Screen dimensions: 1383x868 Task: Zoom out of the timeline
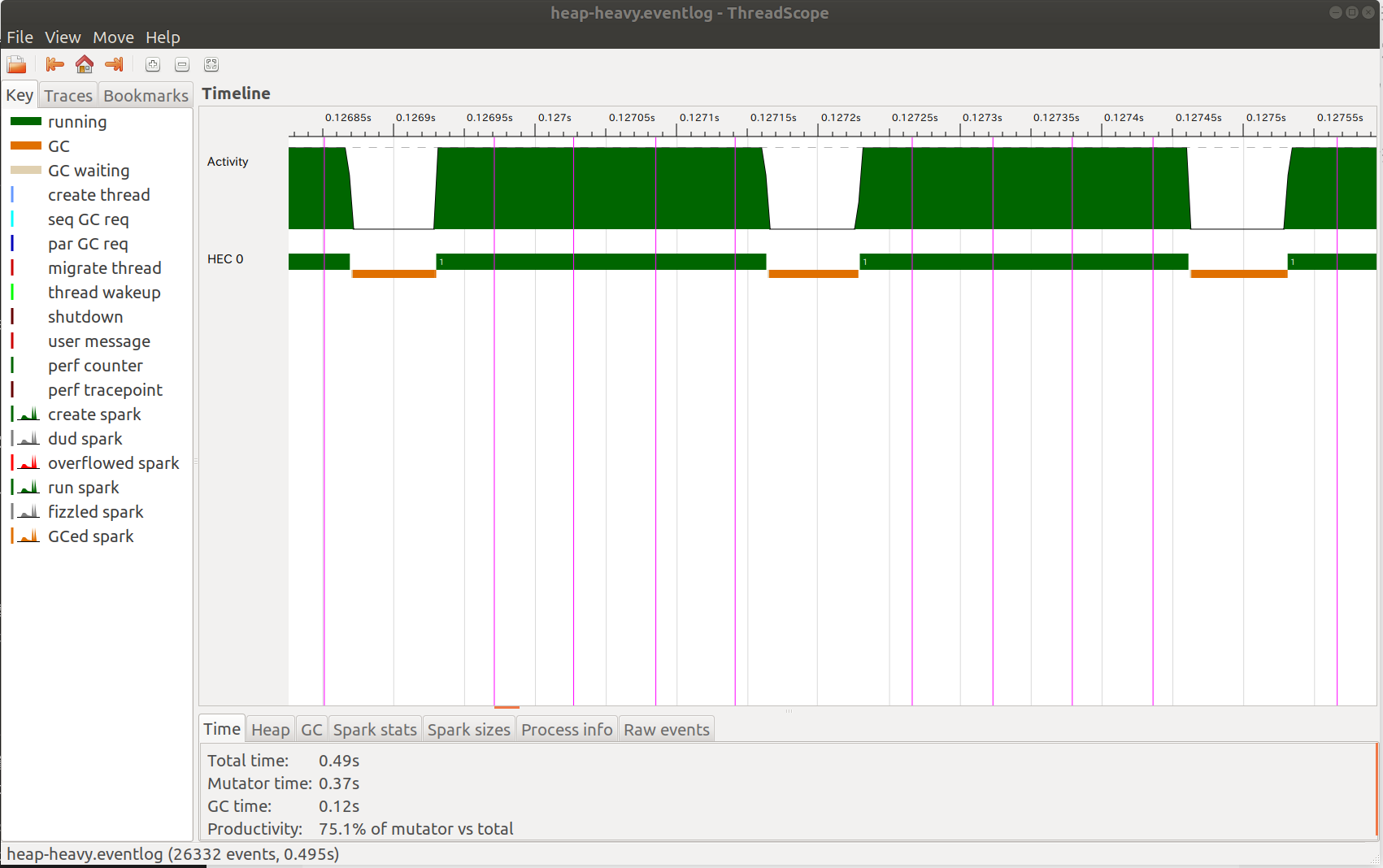point(181,64)
